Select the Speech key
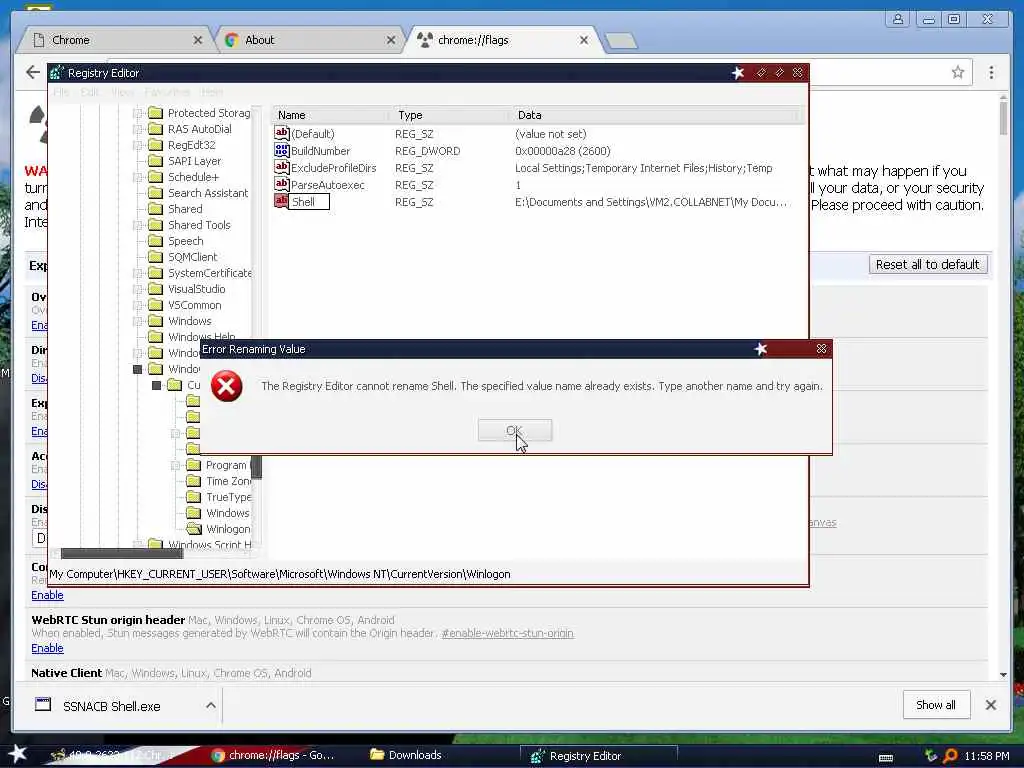Image resolution: width=1024 pixels, height=768 pixels. (x=185, y=241)
